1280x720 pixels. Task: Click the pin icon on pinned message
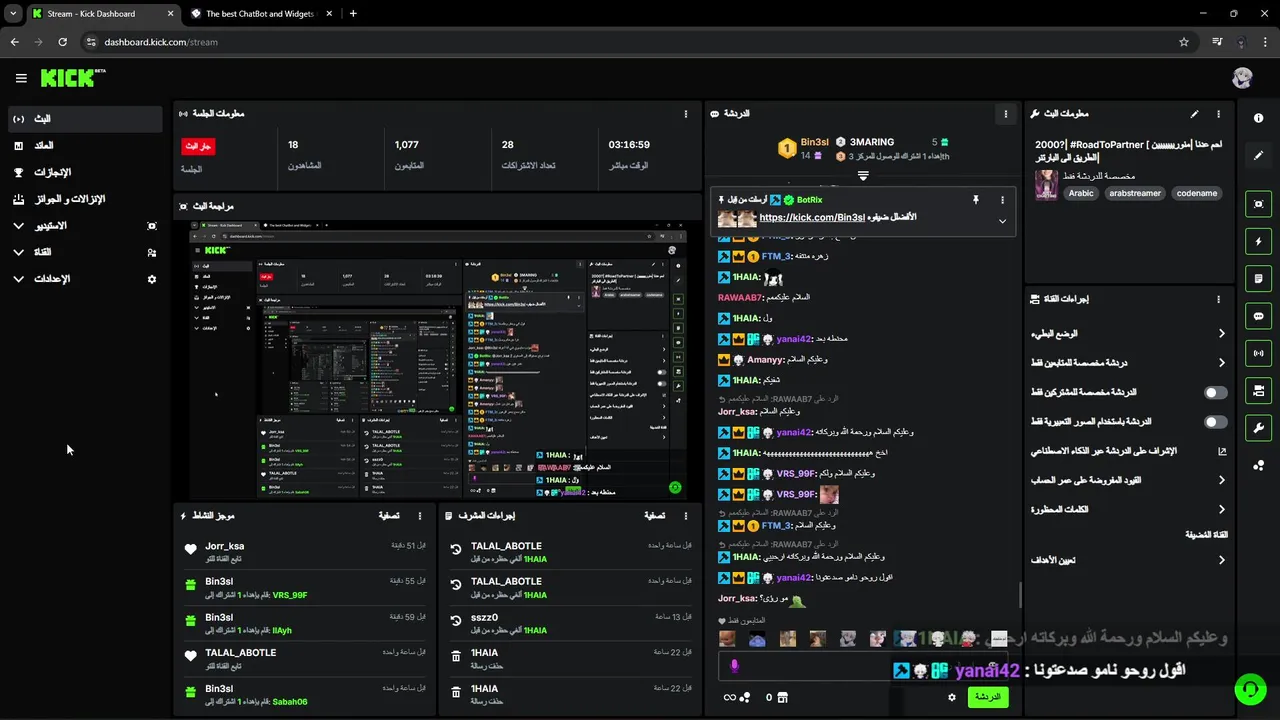[x=976, y=200]
